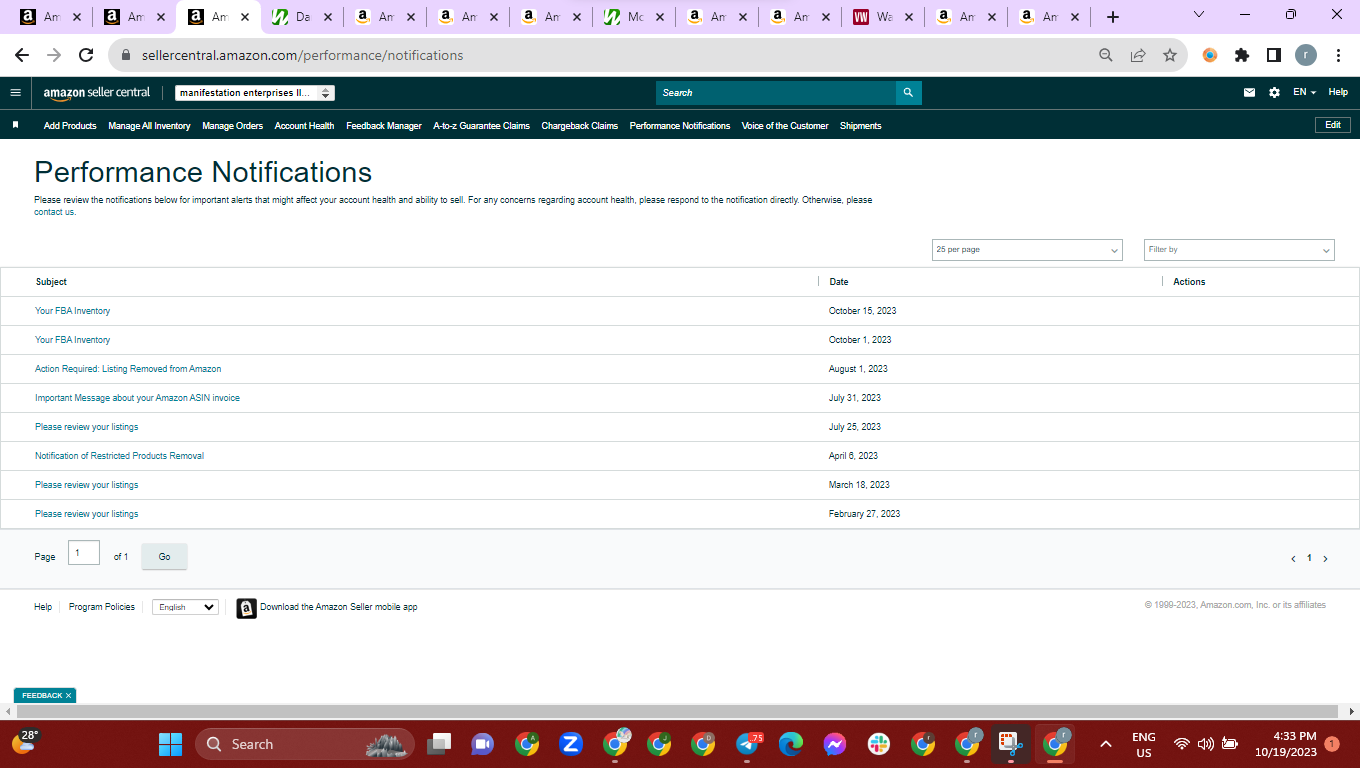Open the Extensions puzzle icon
This screenshot has height=768, width=1360.
(1242, 55)
